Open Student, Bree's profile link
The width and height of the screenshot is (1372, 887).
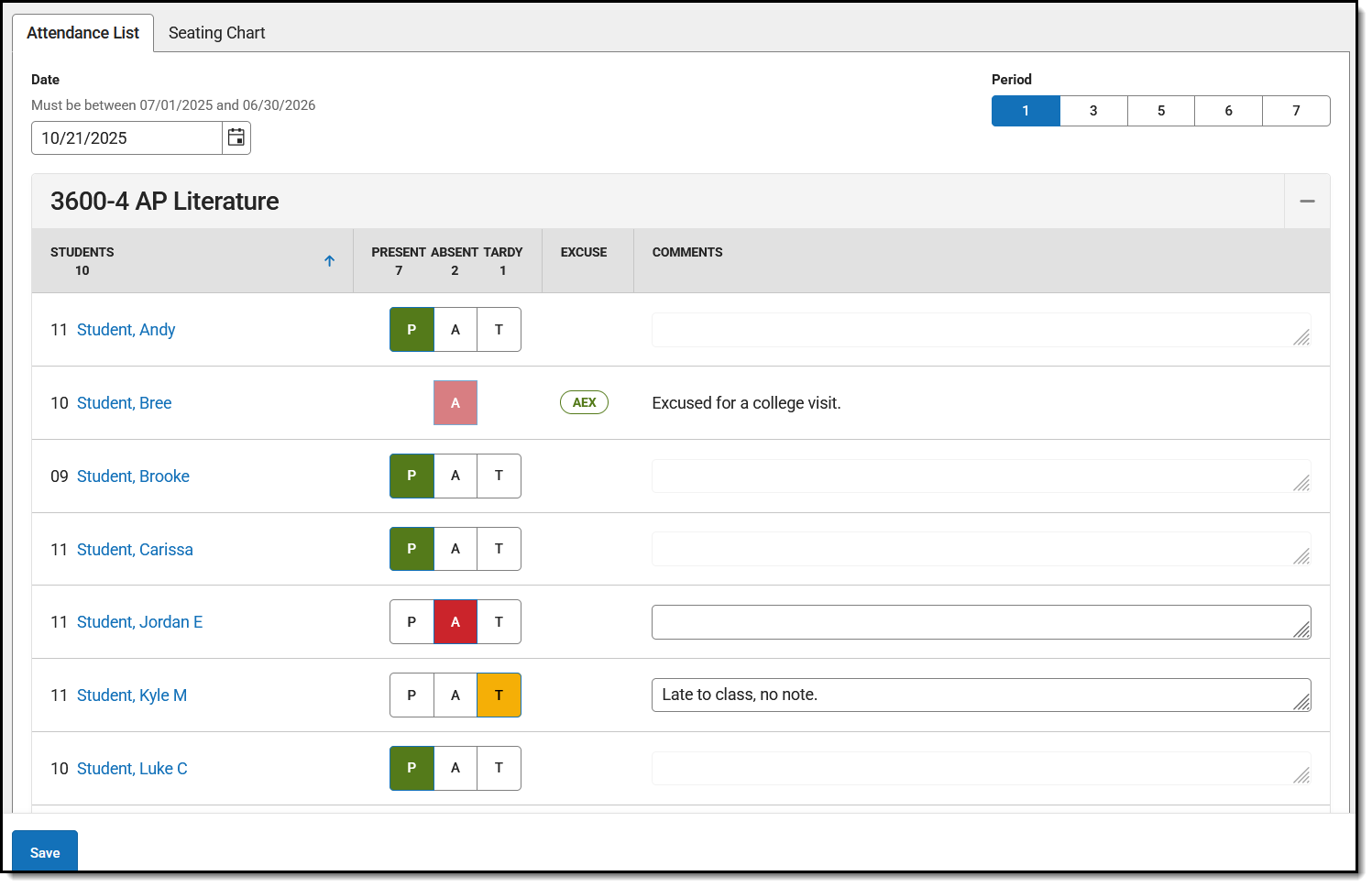[124, 402]
